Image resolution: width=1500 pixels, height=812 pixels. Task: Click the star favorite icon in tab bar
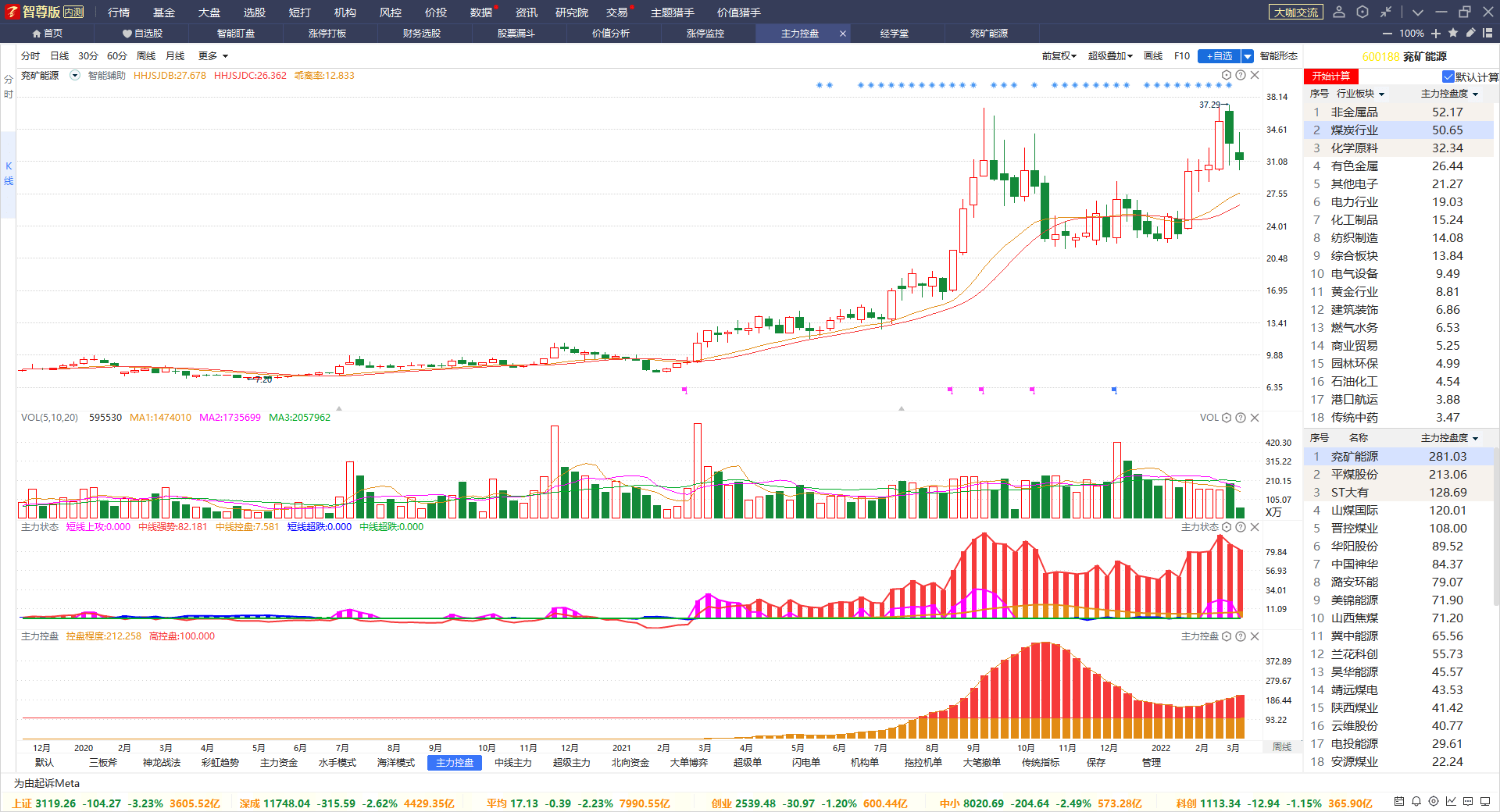click(x=1453, y=33)
